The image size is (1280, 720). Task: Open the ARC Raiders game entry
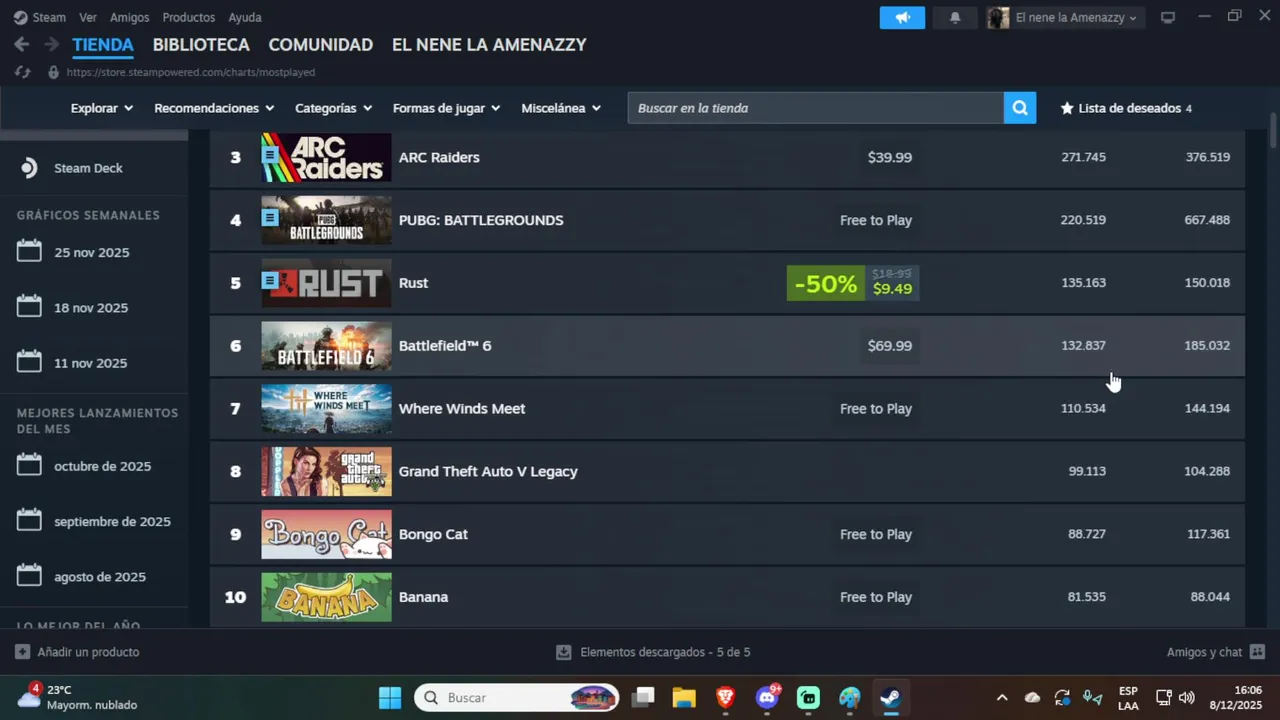tap(727, 157)
